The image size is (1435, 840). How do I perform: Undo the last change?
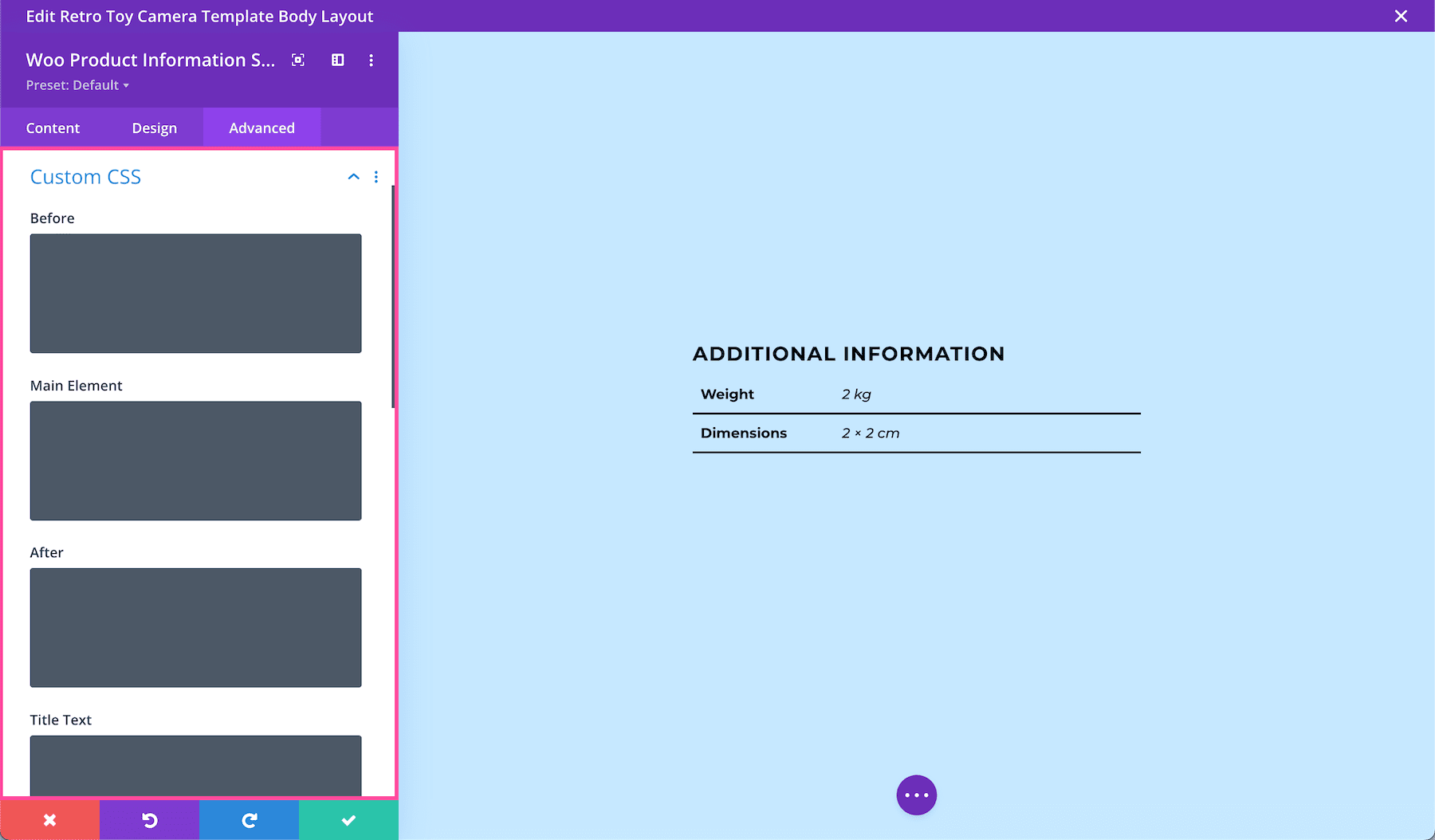pos(149,819)
